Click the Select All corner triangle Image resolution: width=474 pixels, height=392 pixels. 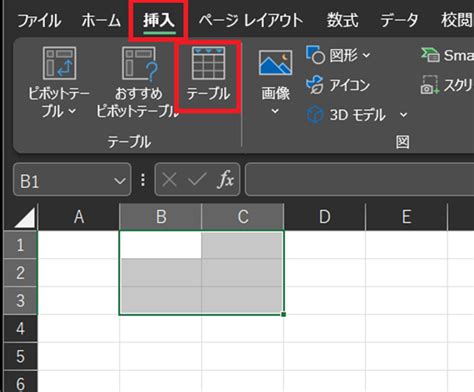[25, 218]
